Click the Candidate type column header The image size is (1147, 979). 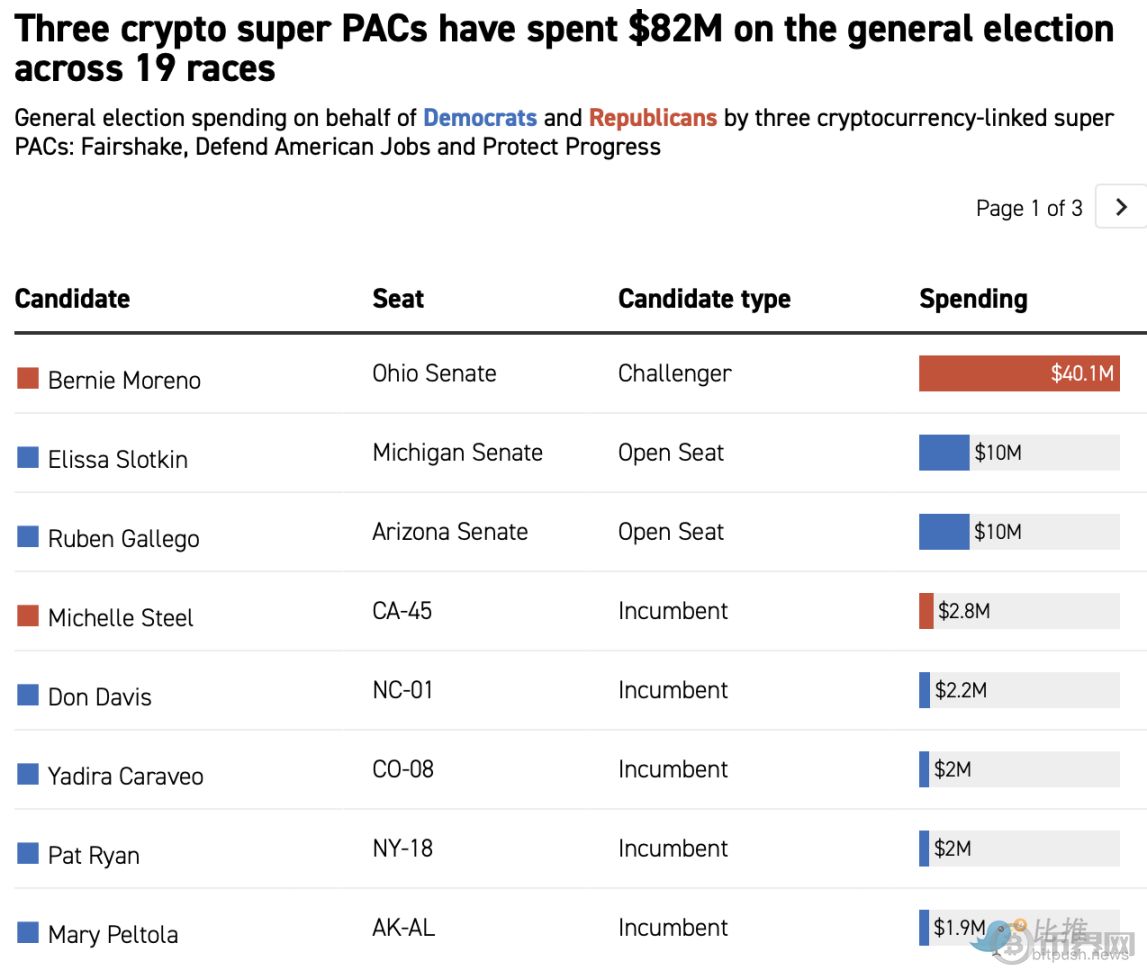pyautogui.click(x=704, y=299)
